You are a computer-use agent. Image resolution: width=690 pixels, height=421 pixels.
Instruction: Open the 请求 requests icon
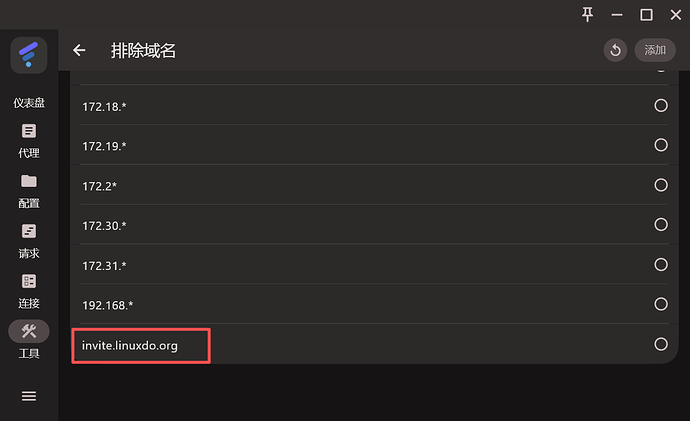click(29, 231)
